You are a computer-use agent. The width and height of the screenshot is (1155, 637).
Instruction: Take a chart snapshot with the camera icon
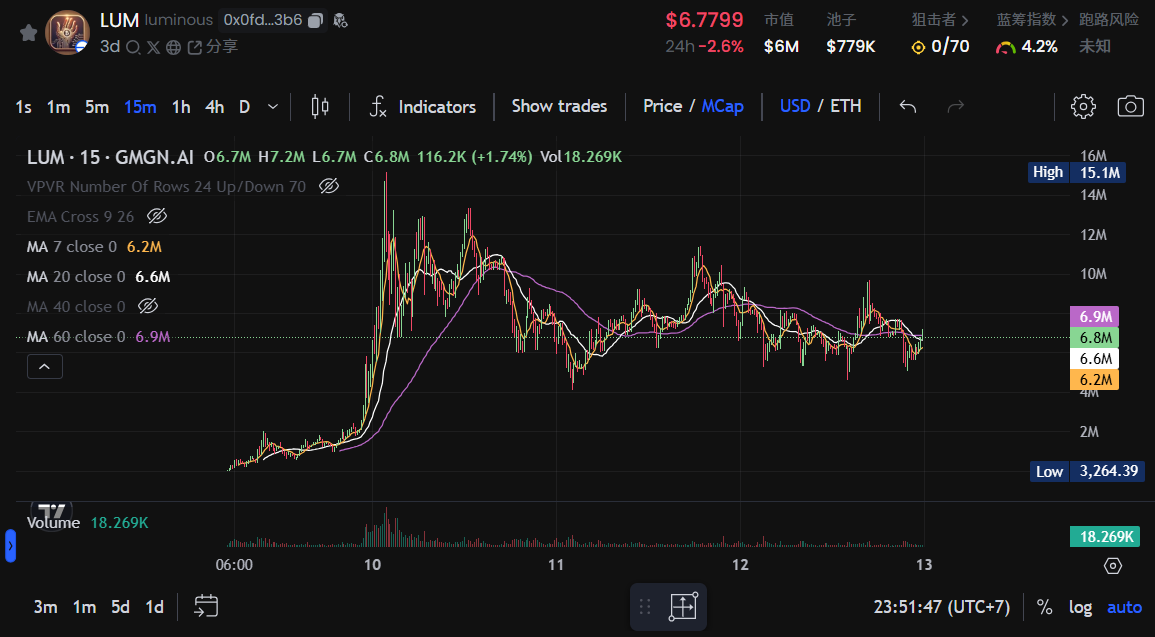(x=1131, y=105)
